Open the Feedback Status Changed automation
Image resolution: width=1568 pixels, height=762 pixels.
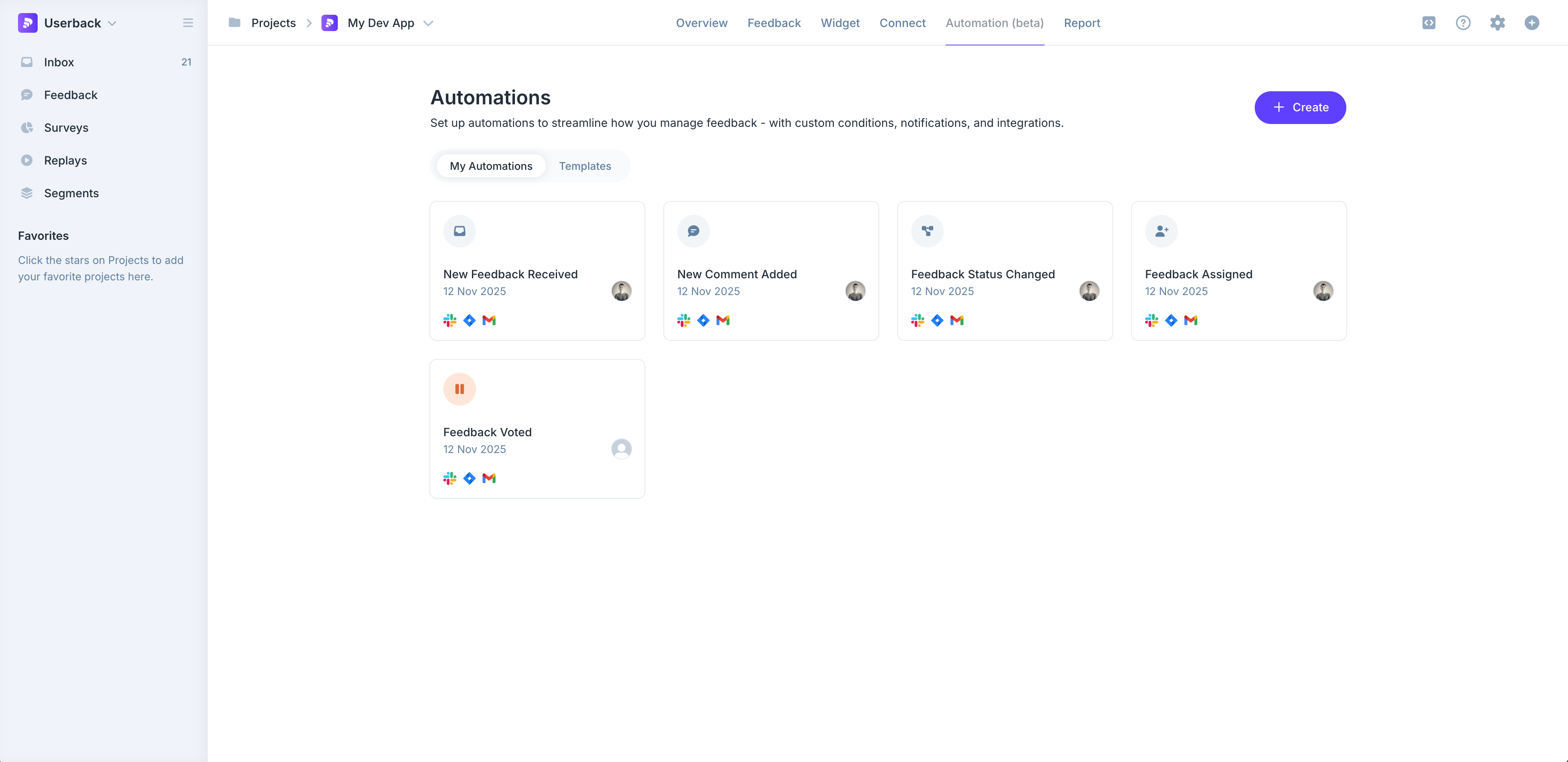(1005, 271)
